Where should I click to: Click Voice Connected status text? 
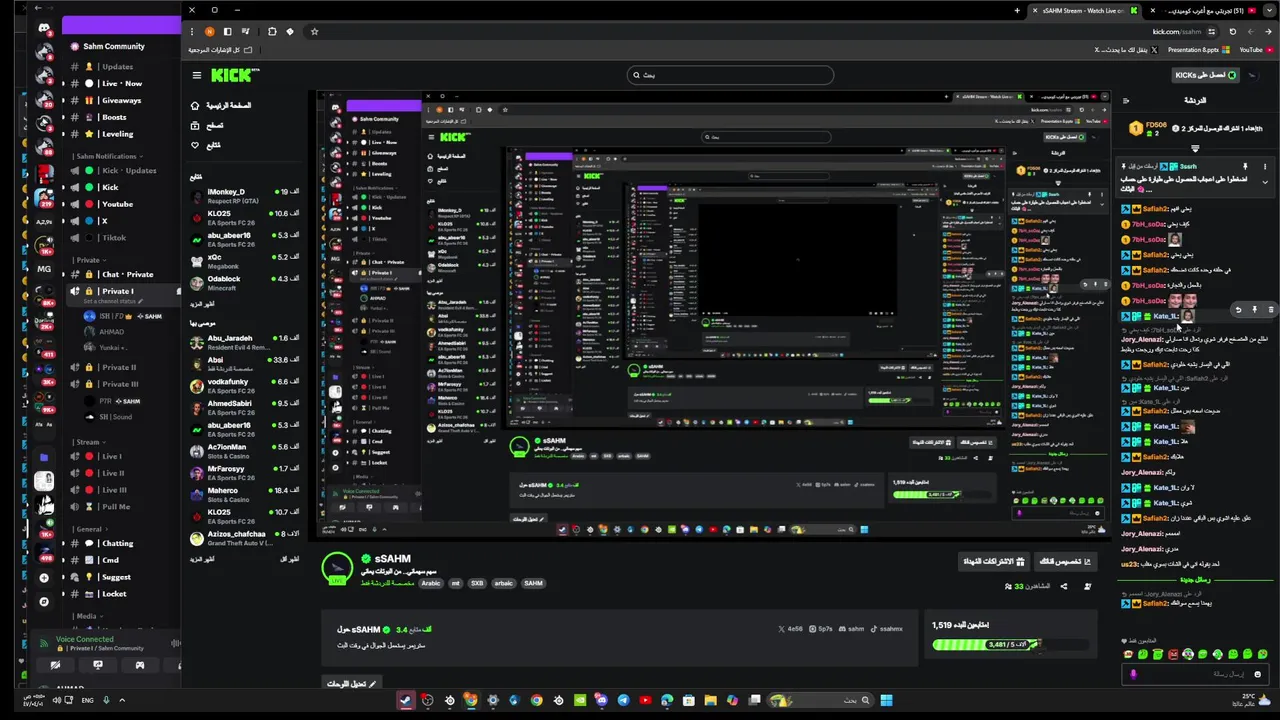(x=84, y=639)
